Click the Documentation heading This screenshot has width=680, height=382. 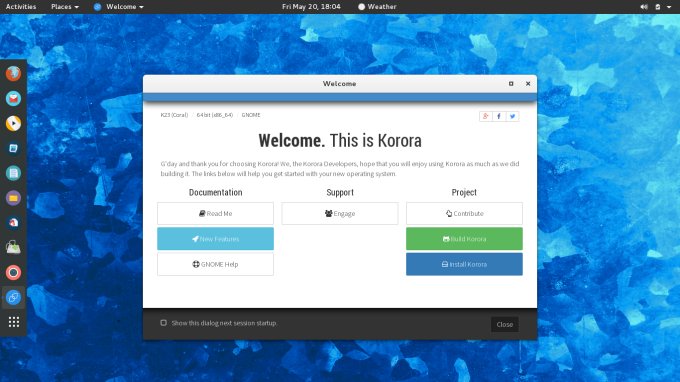point(216,193)
